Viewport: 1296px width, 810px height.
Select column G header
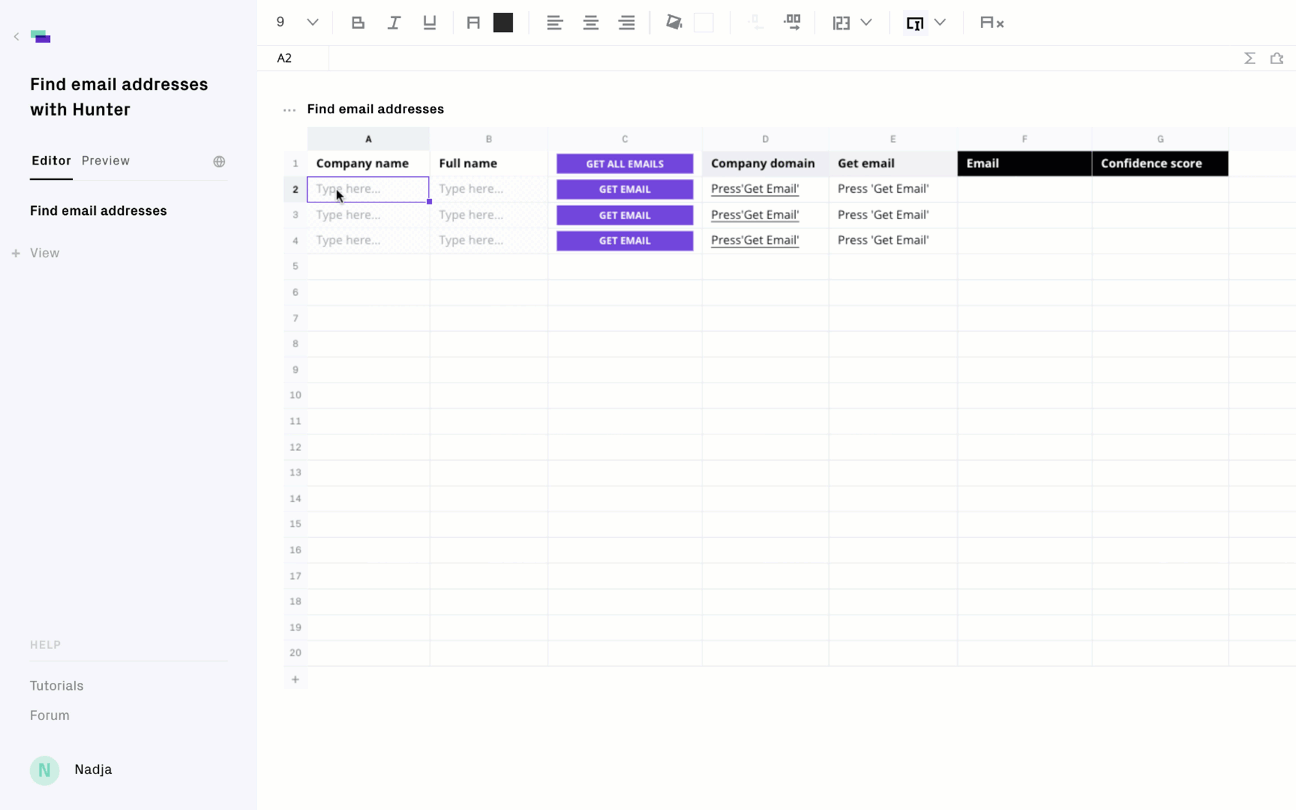[x=1160, y=139]
